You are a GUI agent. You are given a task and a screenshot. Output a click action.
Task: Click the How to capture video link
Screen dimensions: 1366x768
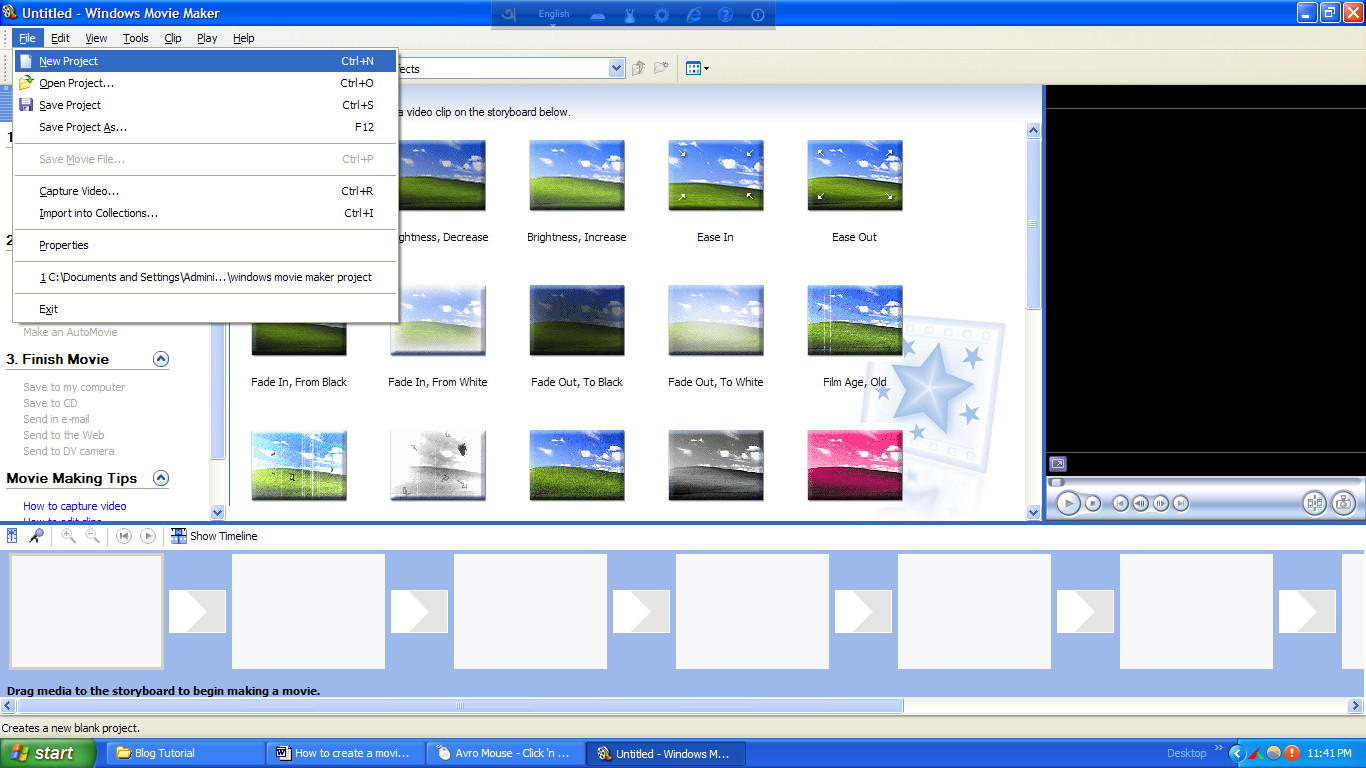tap(75, 506)
